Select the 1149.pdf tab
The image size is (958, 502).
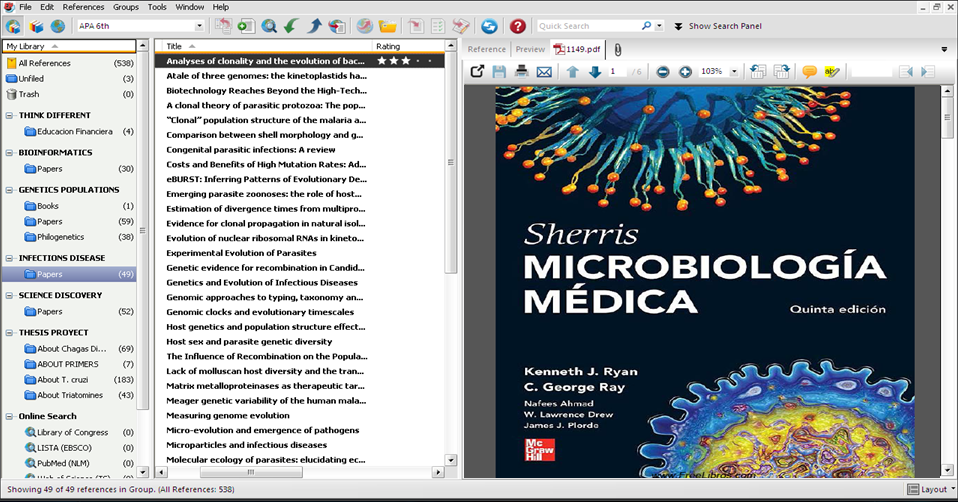(577, 49)
